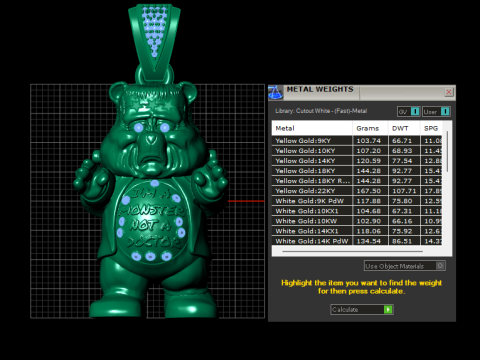
Task: Click the horizontal scrollbar under metals table
Action: [352, 251]
